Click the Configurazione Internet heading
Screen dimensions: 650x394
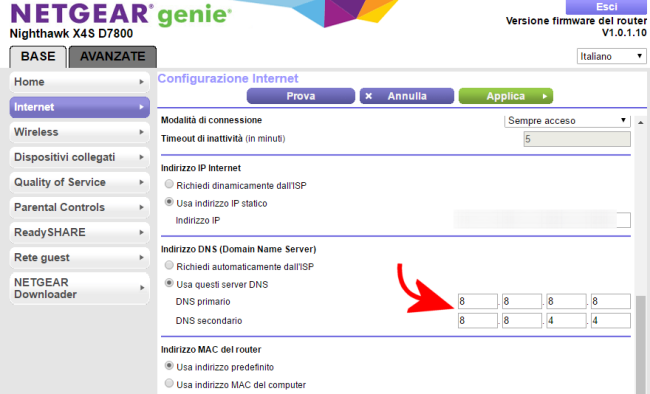pos(228,78)
